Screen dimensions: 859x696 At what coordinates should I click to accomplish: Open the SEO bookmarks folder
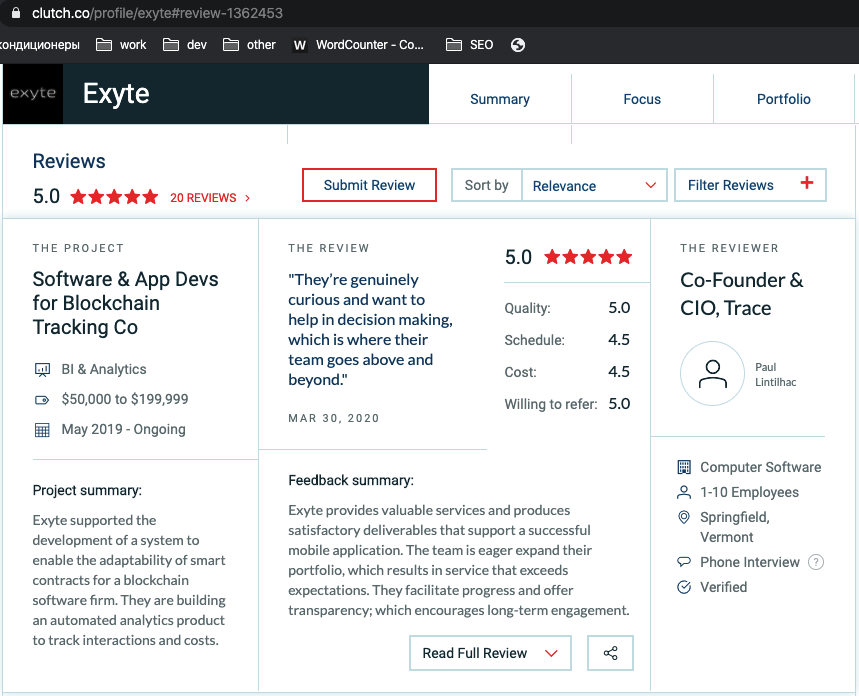(x=469, y=45)
